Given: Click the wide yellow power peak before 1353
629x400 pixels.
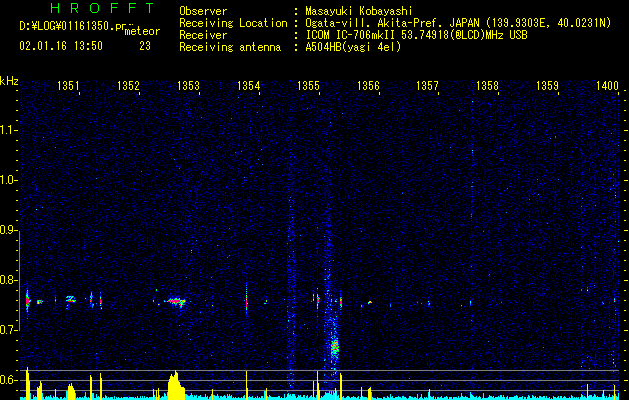Looking at the screenshot, I should [x=176, y=385].
